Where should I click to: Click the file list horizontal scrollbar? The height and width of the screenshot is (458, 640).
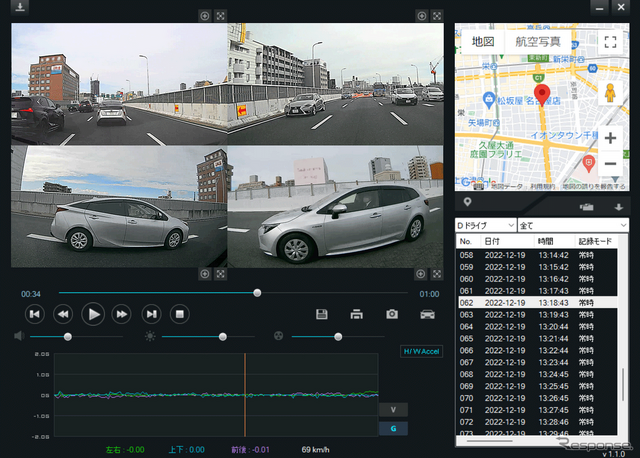pos(489,441)
